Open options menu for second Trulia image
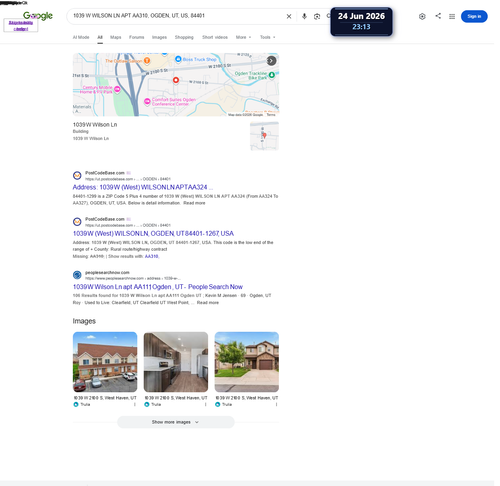 (x=205, y=405)
